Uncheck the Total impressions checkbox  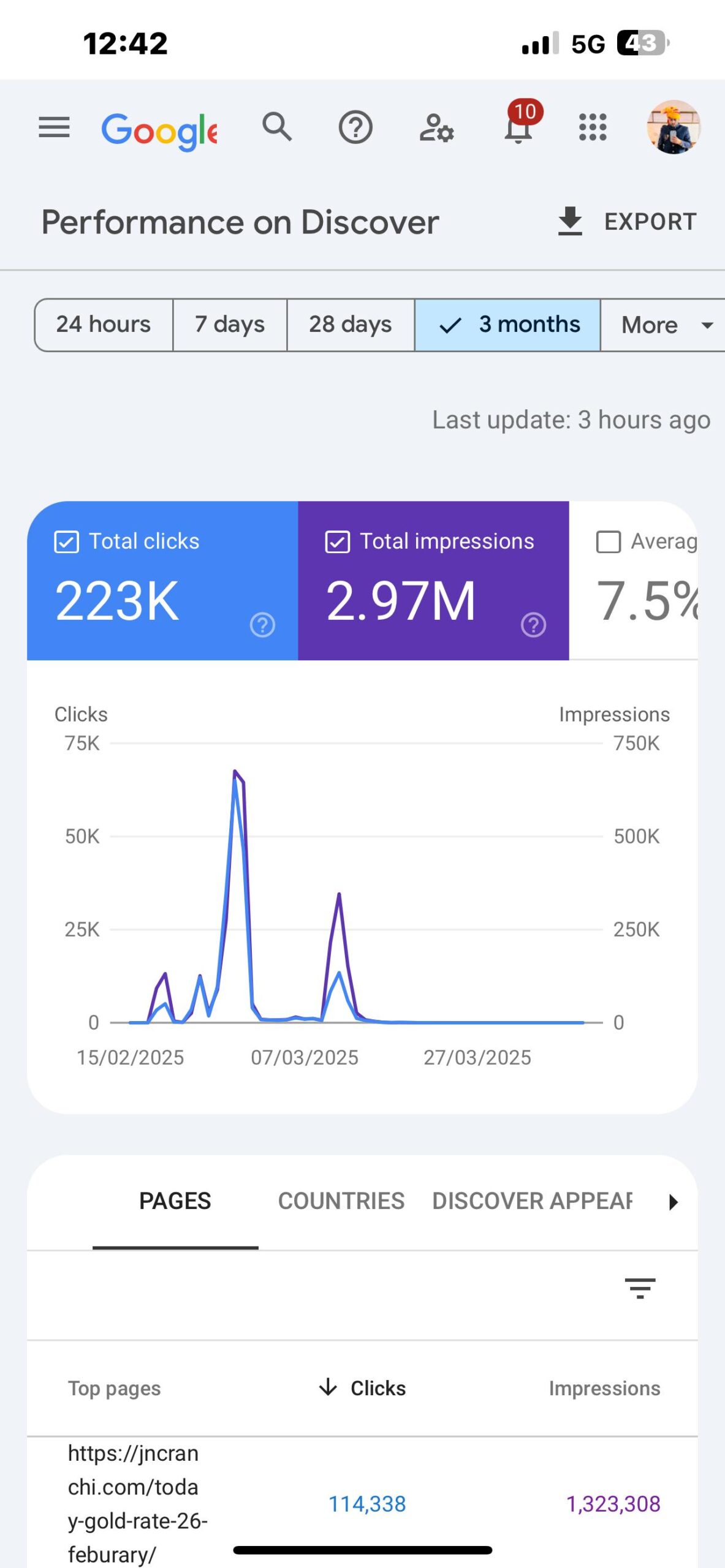click(x=337, y=542)
